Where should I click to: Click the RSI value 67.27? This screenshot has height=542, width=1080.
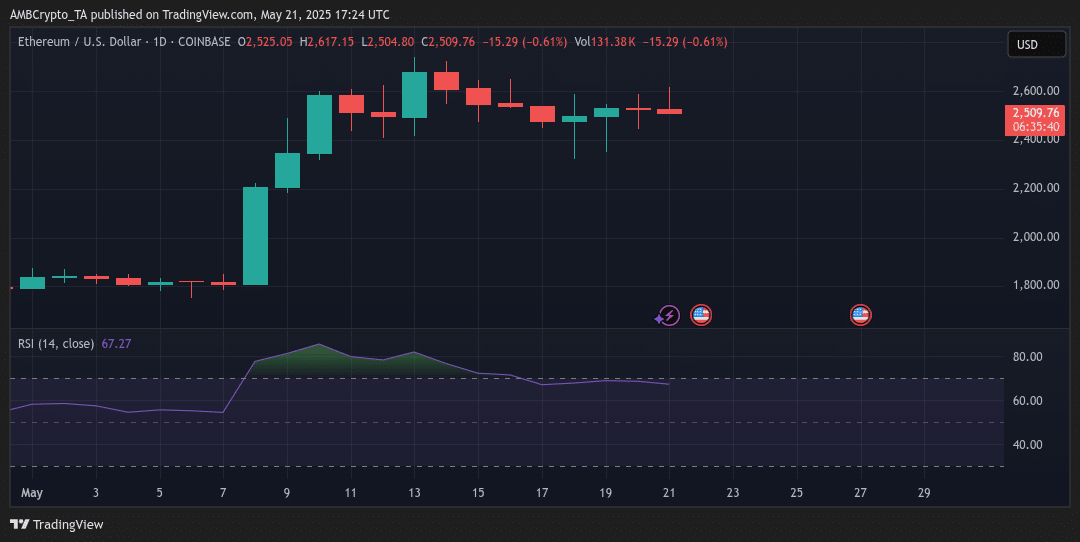point(116,344)
